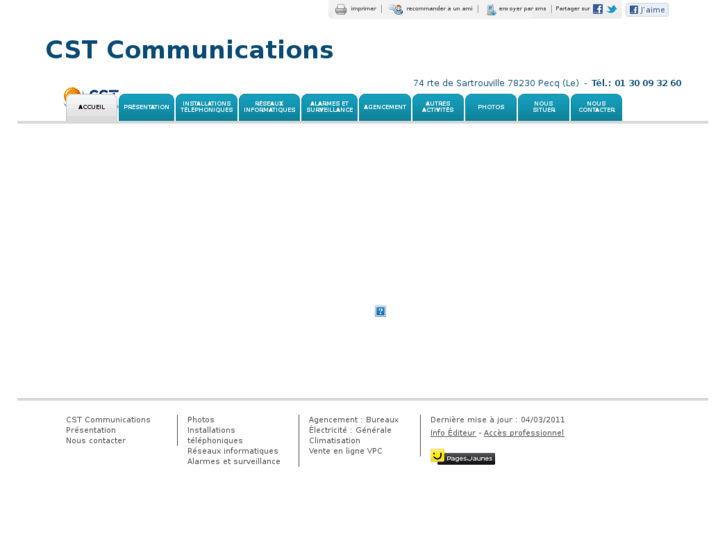Click footer link Photos
This screenshot has height=545, width=727.
201,420
